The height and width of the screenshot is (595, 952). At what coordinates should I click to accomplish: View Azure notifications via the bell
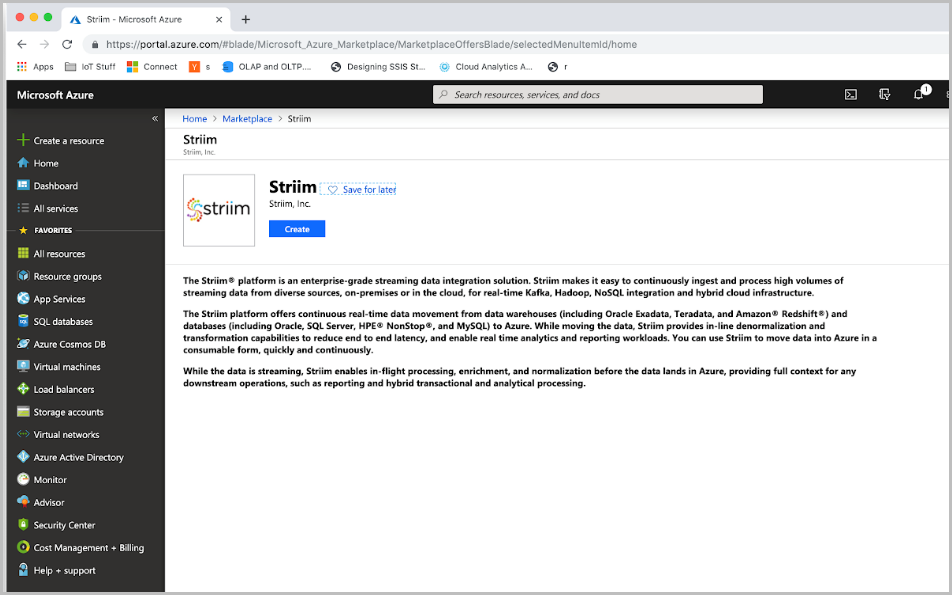pyautogui.click(x=918, y=94)
